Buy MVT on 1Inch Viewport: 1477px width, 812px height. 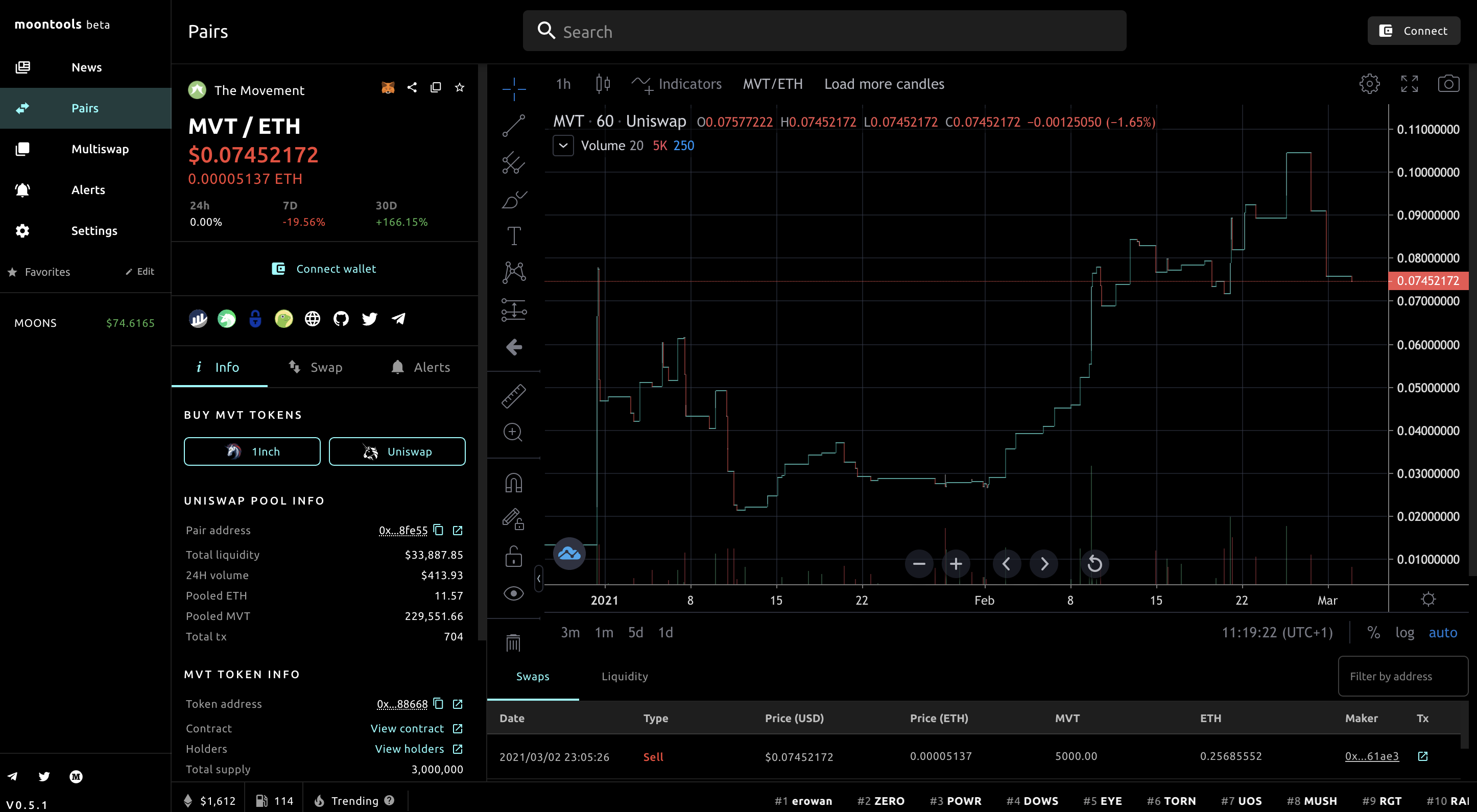tap(252, 451)
